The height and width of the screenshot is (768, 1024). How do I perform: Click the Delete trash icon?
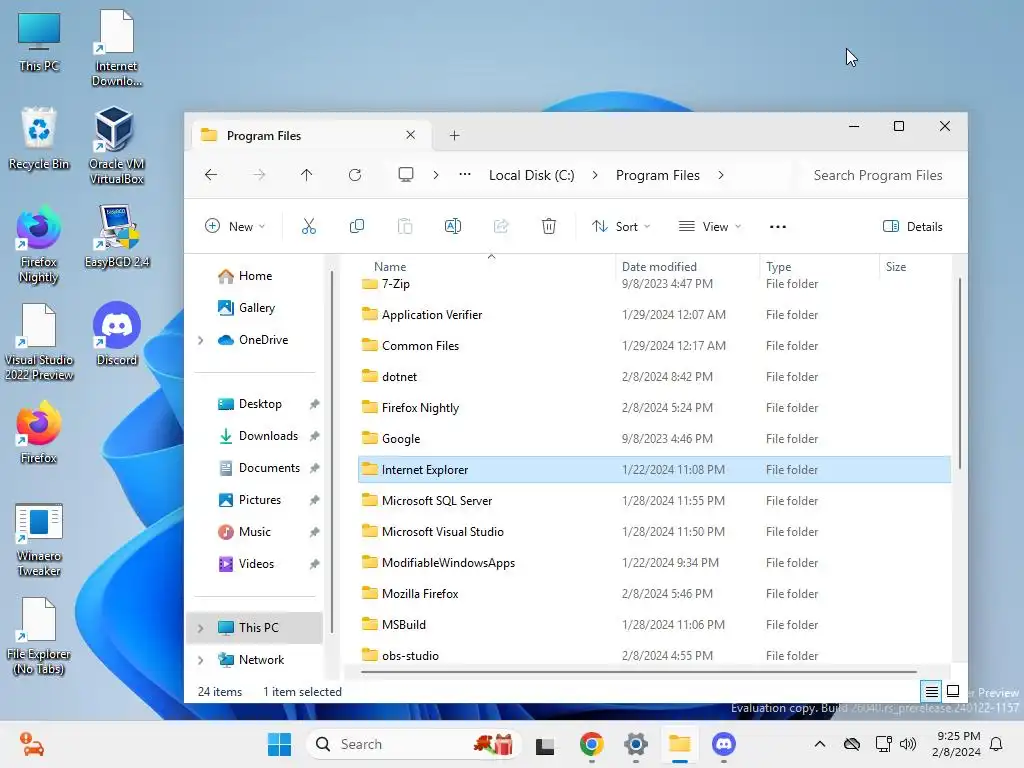click(x=549, y=227)
